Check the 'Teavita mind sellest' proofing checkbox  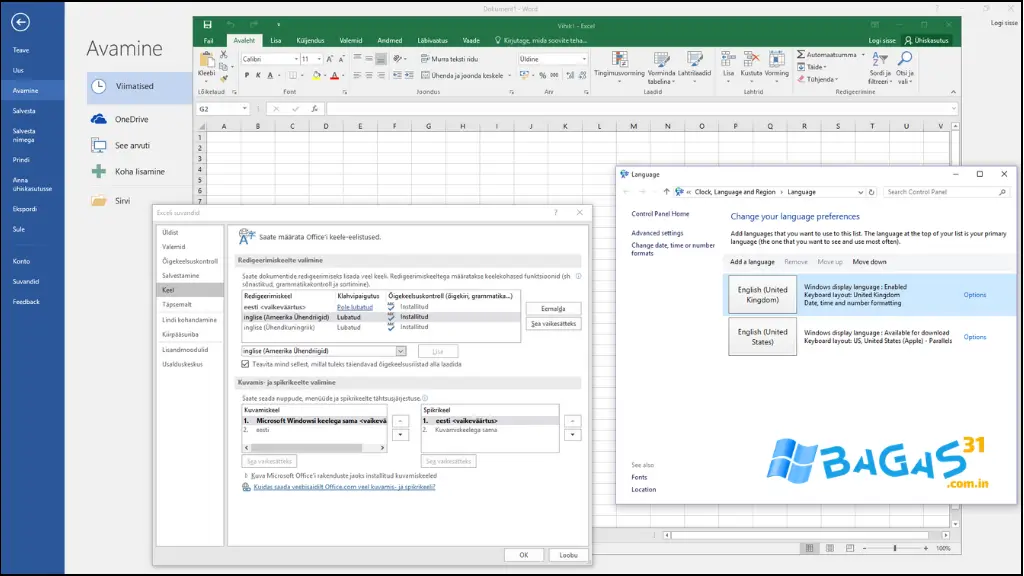click(x=245, y=366)
